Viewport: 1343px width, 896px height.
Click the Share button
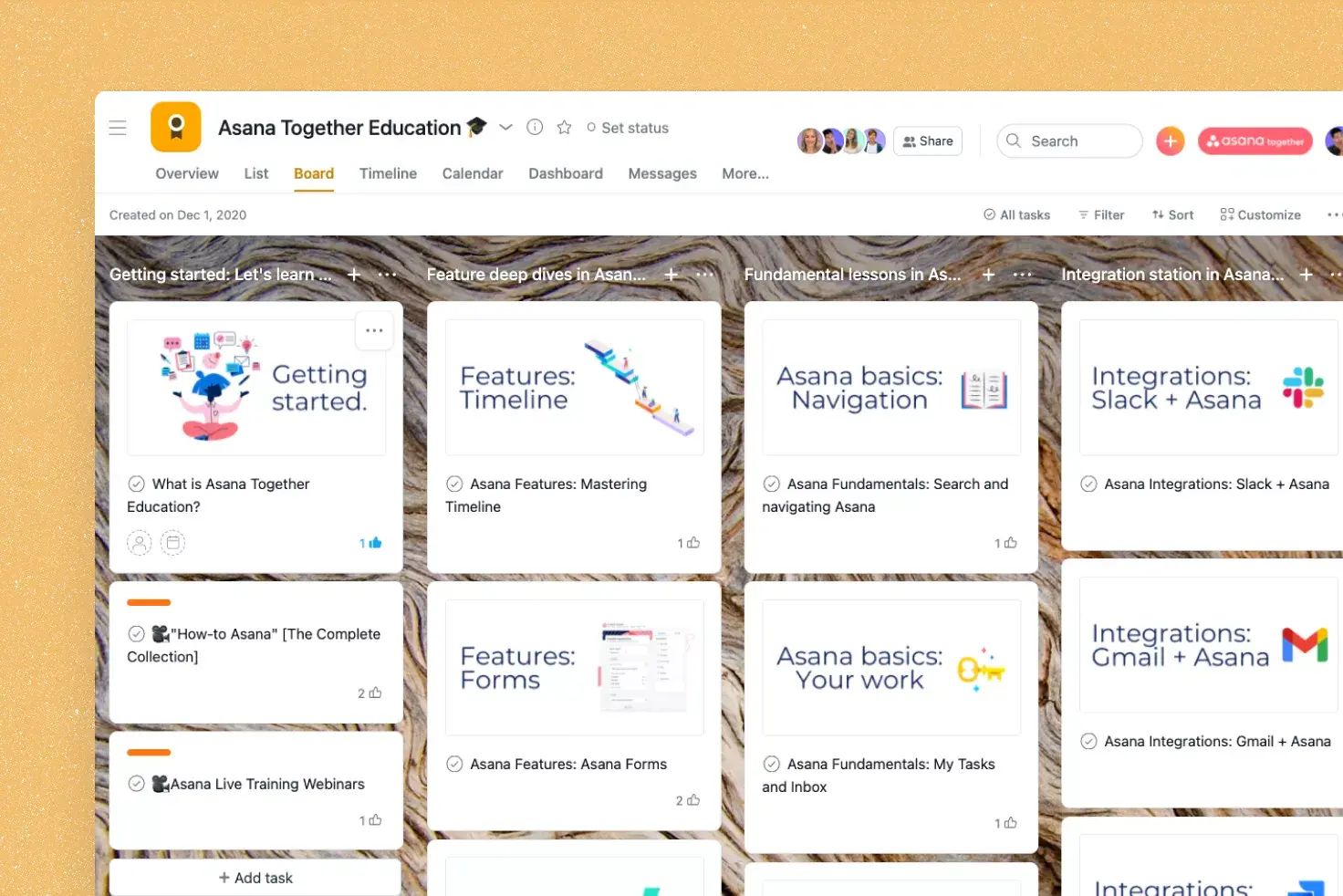(928, 141)
